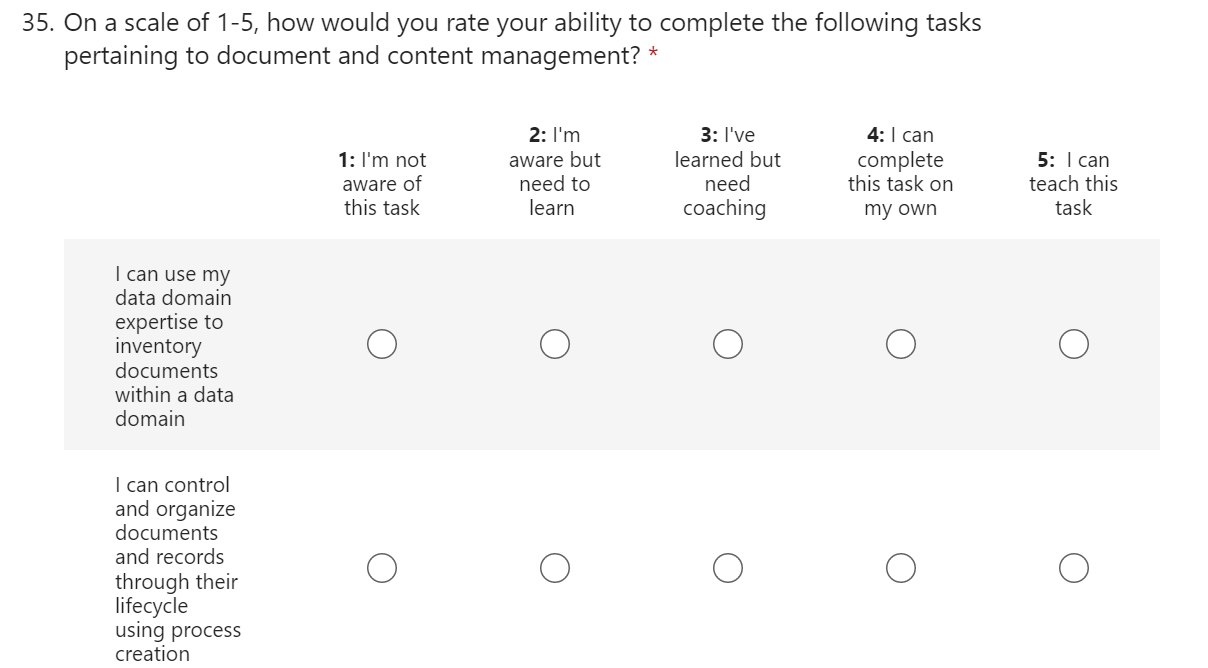Select rating 2 for control and organize documents
Screen dimensions: 1208x668
click(x=555, y=568)
